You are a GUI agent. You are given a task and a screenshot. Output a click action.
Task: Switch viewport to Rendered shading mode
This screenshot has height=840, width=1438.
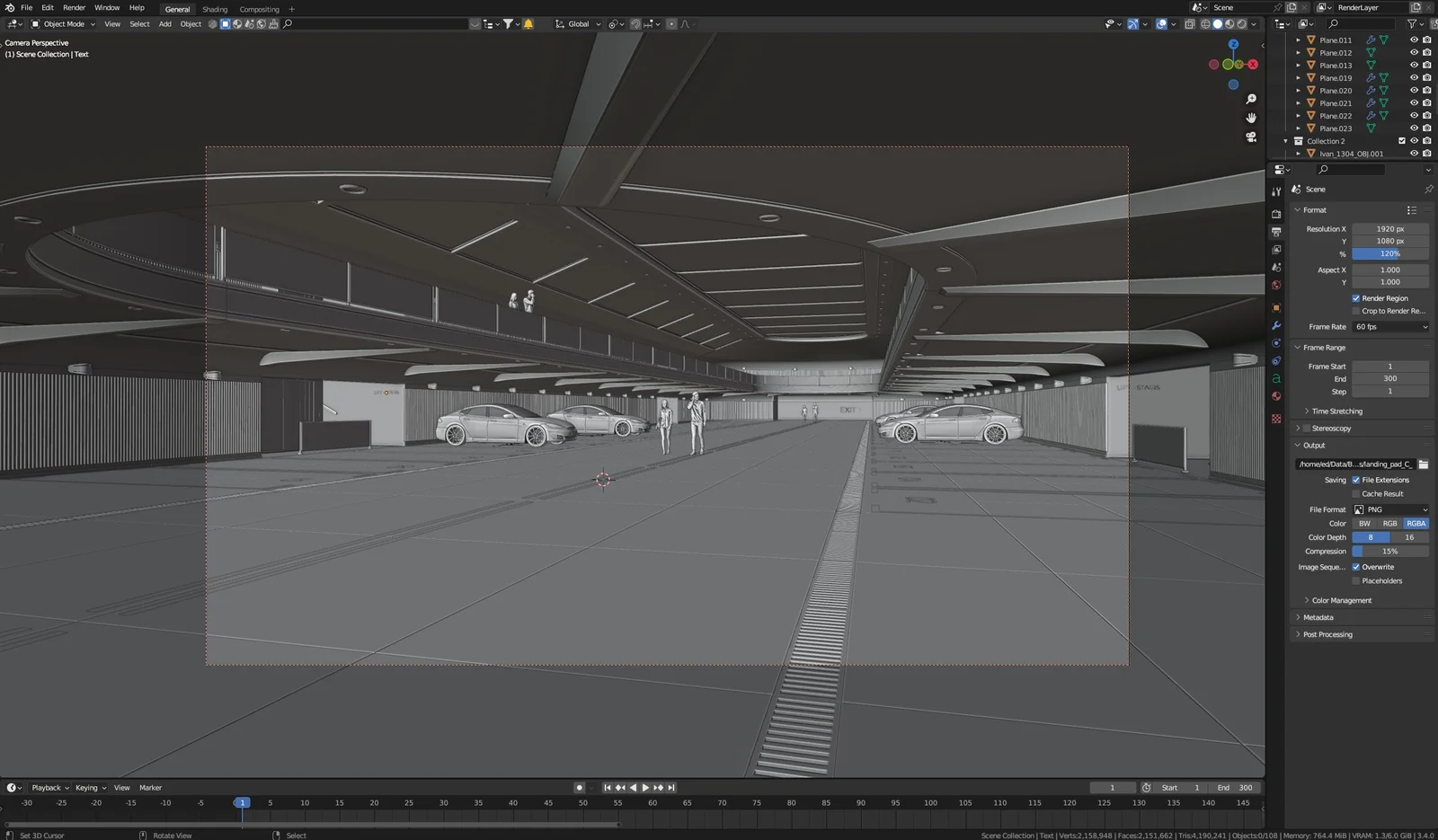click(1241, 24)
